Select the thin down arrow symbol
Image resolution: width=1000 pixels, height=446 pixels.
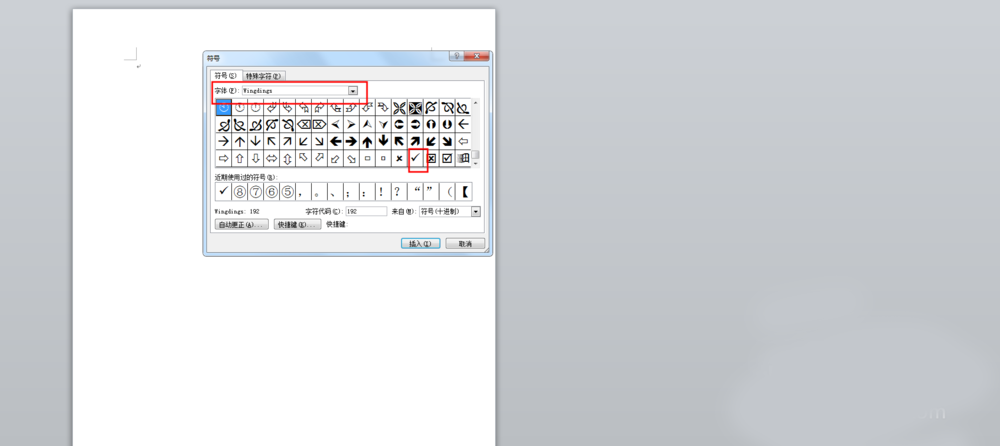click(x=256, y=141)
